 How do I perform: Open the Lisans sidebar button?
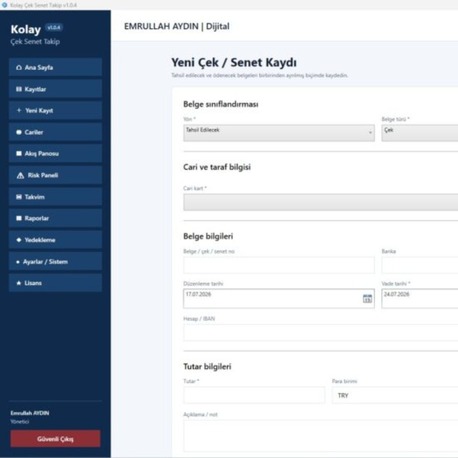pos(56,283)
